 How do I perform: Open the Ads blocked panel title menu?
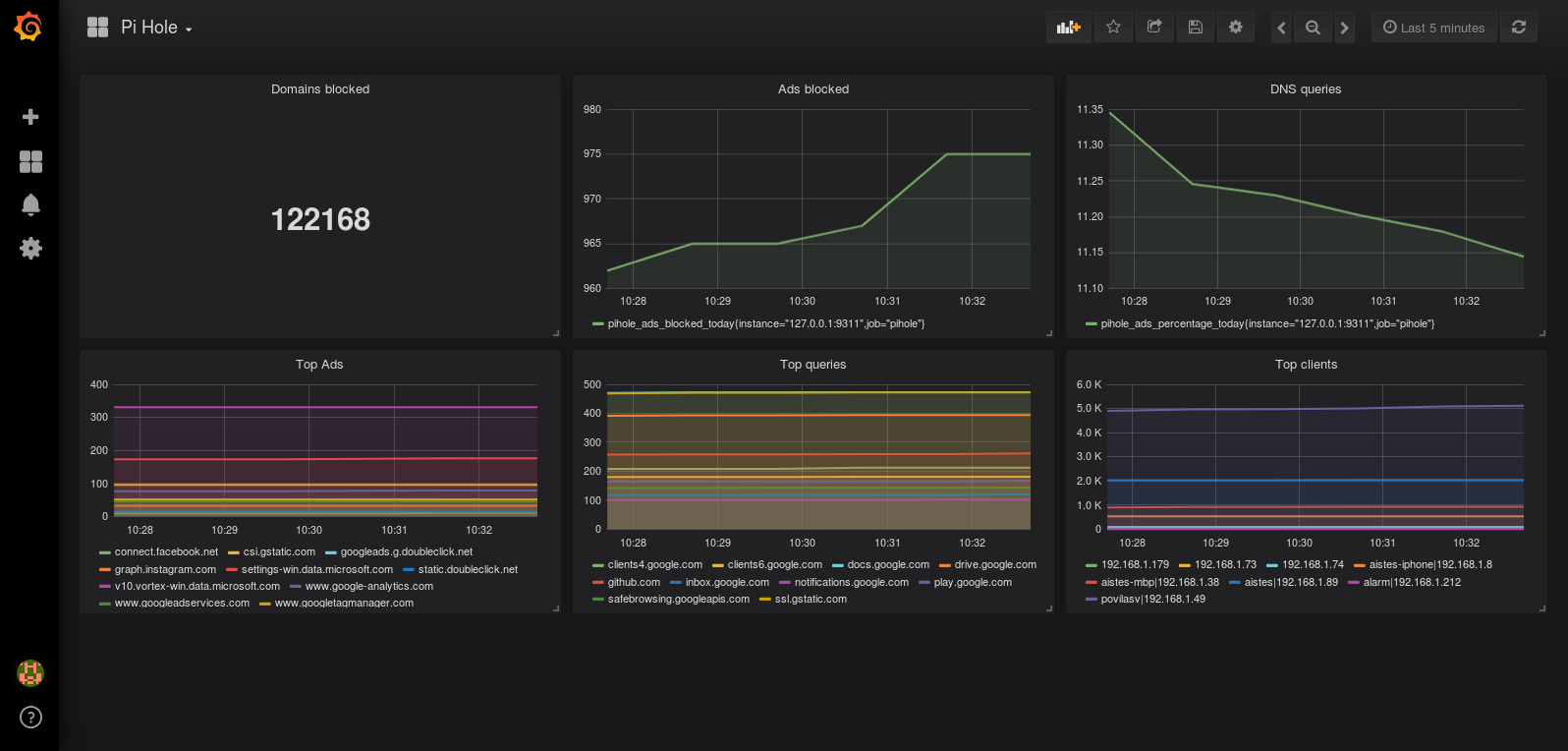point(813,89)
